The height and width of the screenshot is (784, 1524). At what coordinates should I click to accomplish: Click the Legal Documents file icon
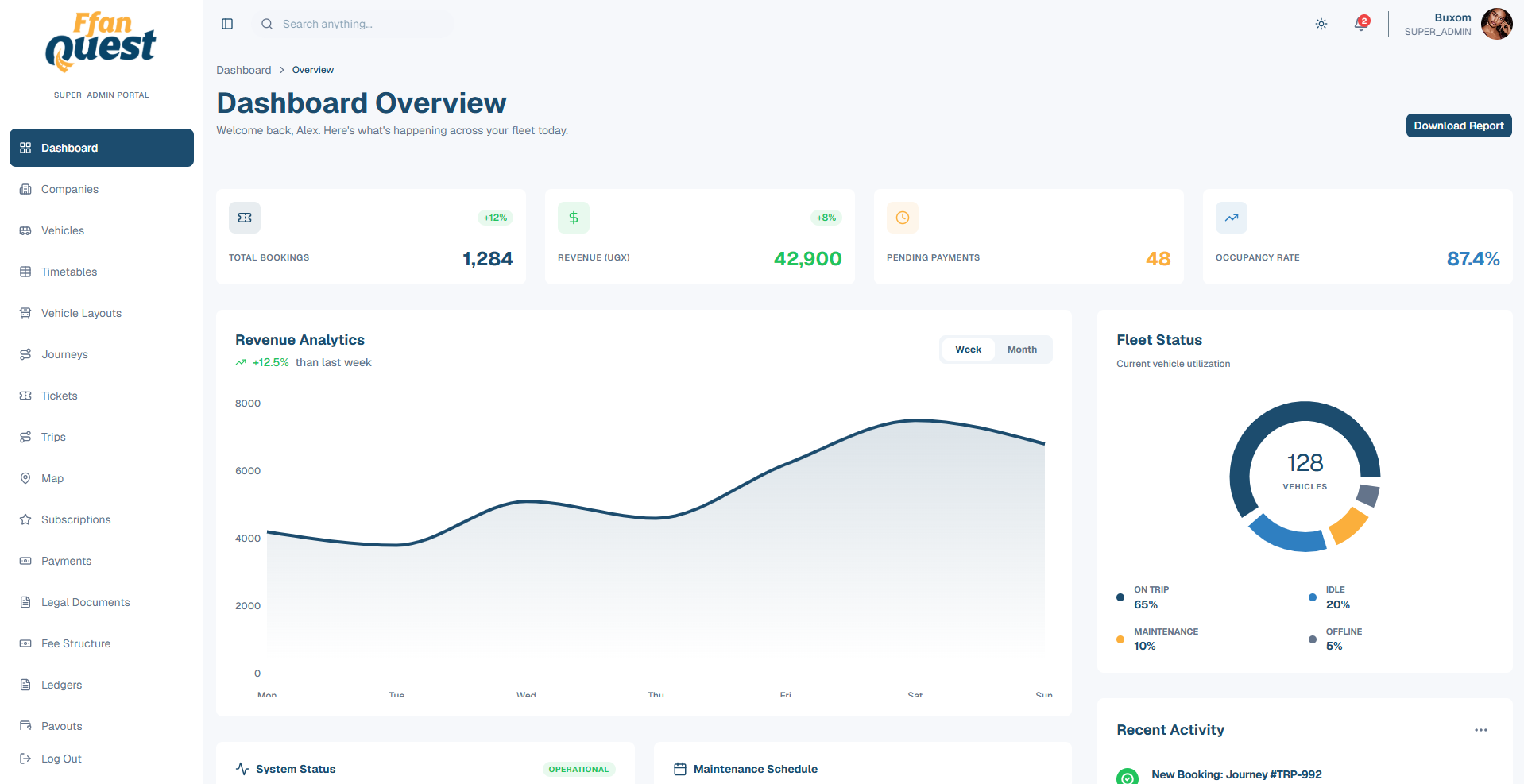point(25,602)
